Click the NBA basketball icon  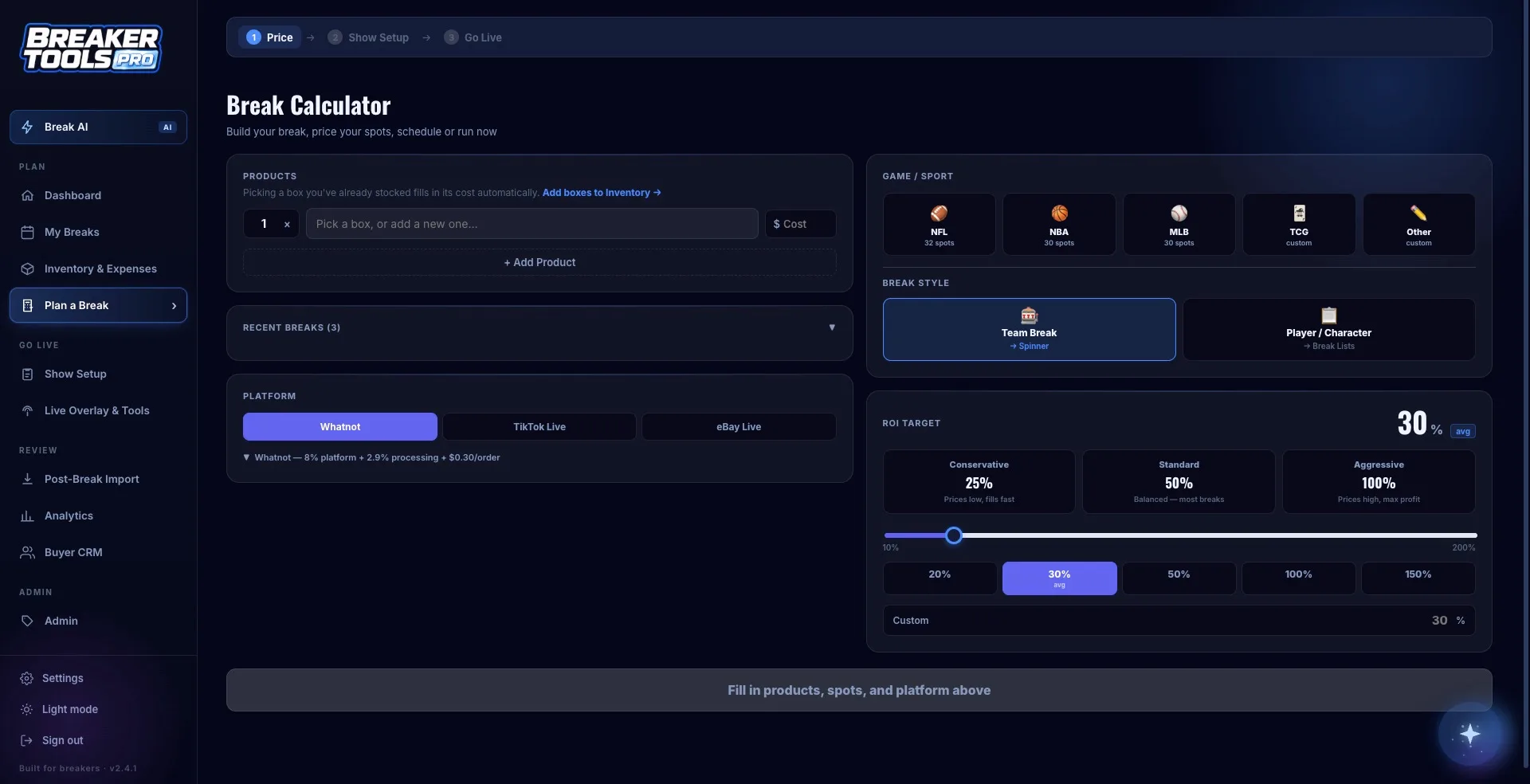(1059, 213)
